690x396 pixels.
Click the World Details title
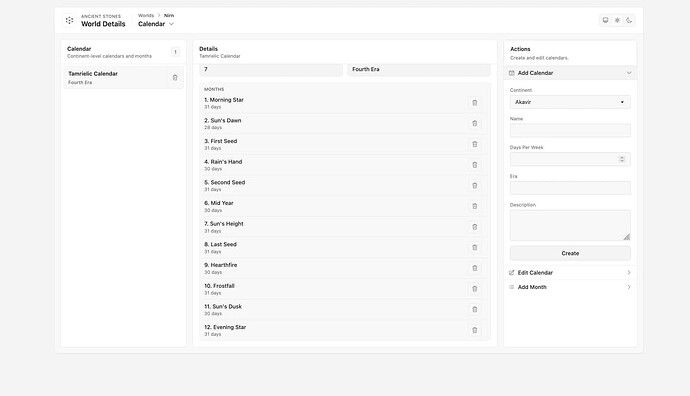tap(103, 24)
